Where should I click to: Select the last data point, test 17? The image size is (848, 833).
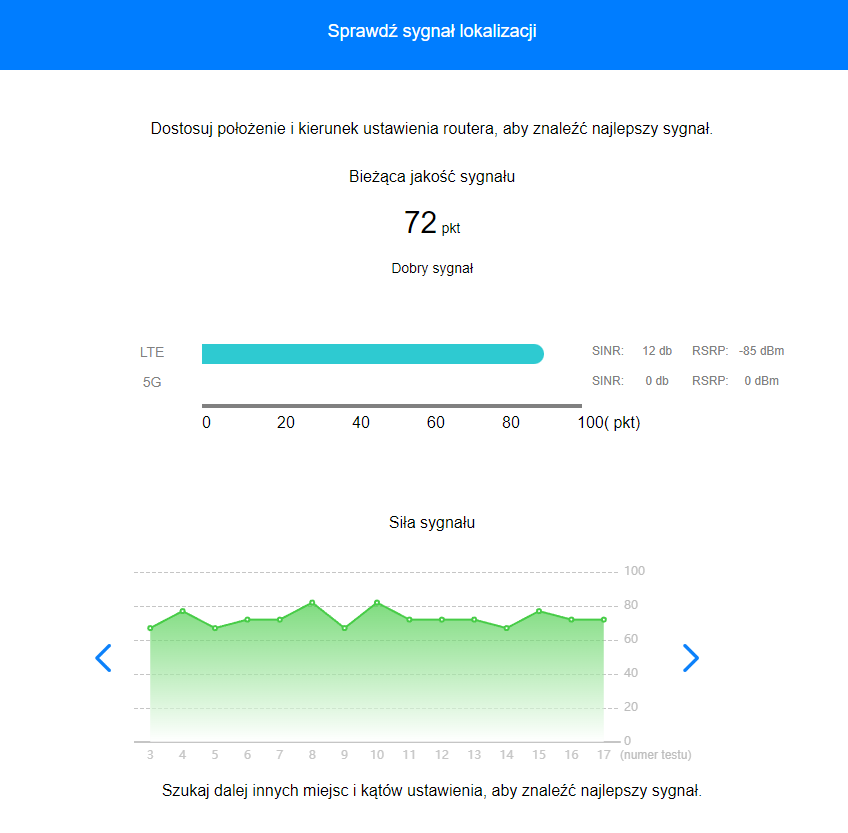[604, 620]
